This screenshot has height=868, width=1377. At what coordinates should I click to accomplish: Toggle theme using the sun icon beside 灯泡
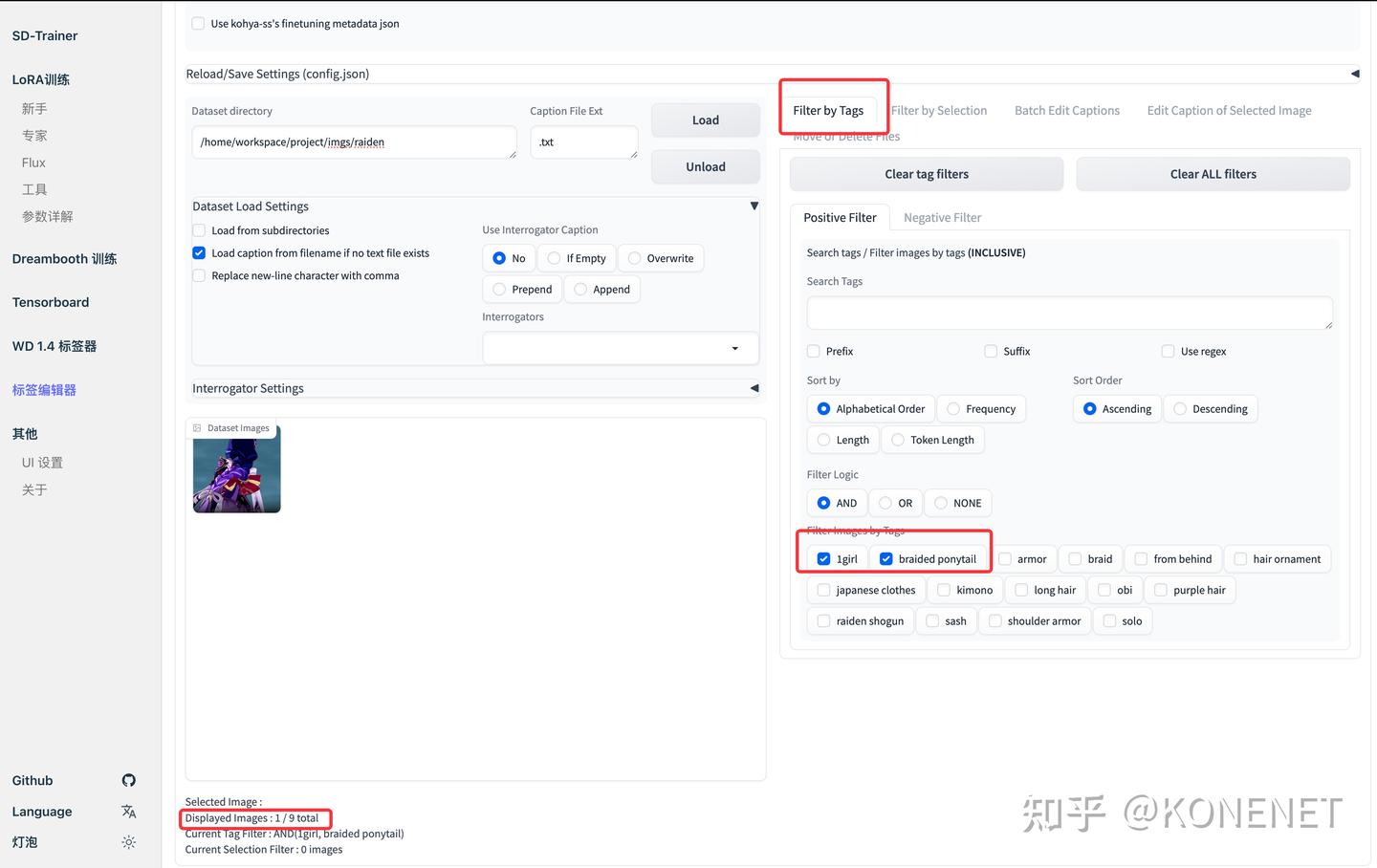point(129,842)
